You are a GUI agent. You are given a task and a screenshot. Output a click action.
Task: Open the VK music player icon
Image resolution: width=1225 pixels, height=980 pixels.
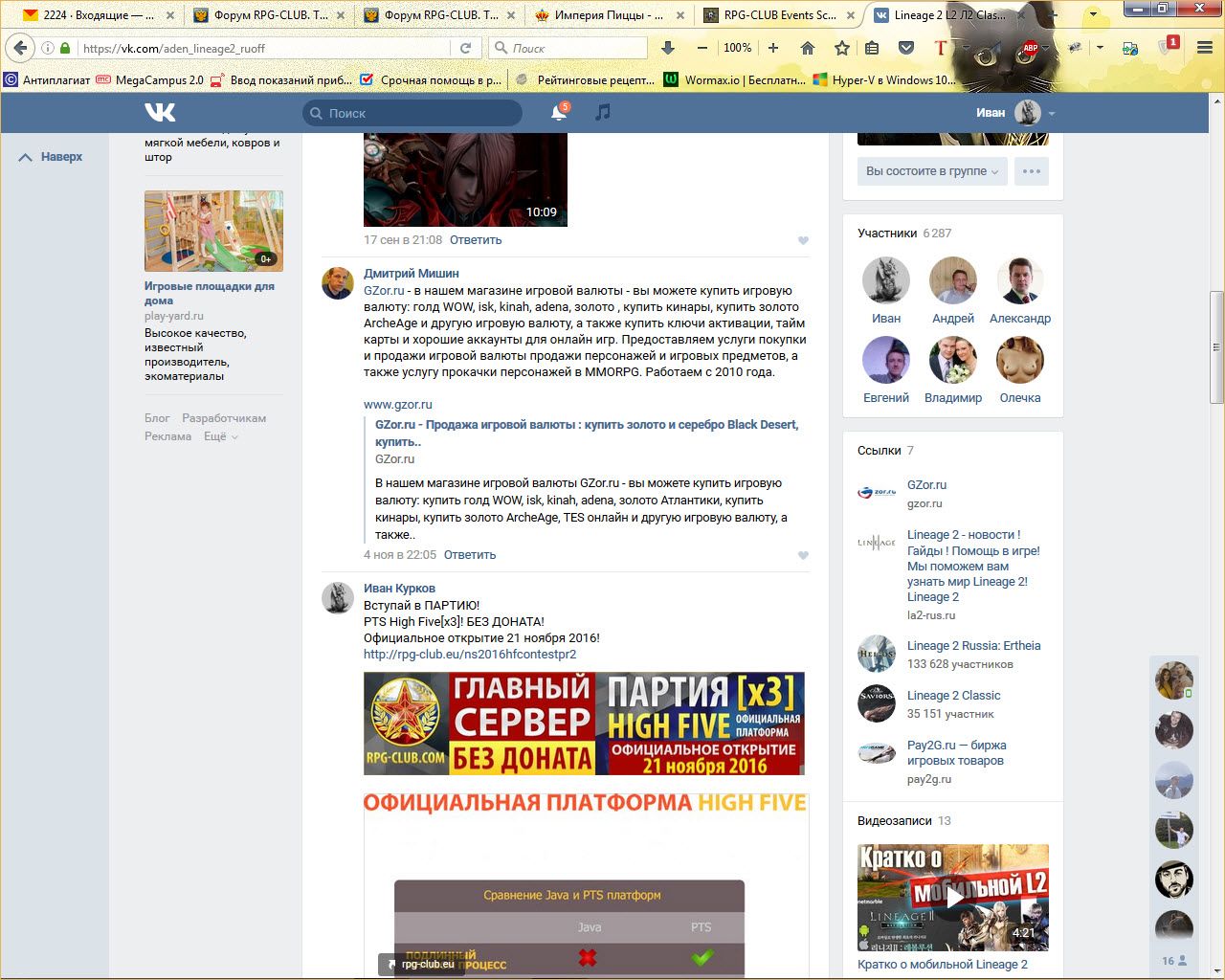(x=602, y=113)
